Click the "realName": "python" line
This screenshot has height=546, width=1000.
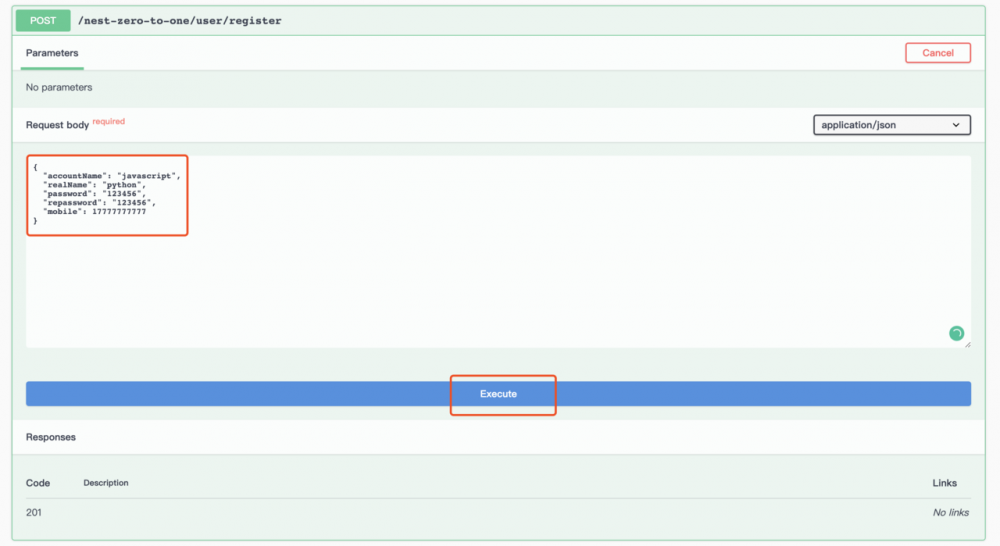pyautogui.click(x=94, y=184)
